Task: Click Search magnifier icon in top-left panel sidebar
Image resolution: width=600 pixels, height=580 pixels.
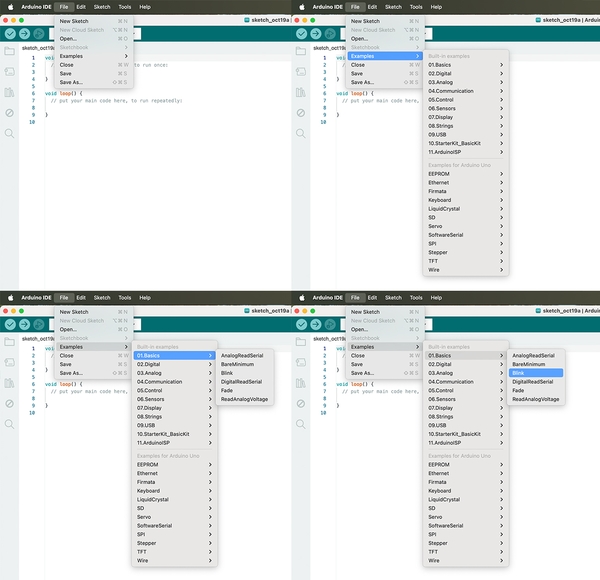Action: point(9,133)
